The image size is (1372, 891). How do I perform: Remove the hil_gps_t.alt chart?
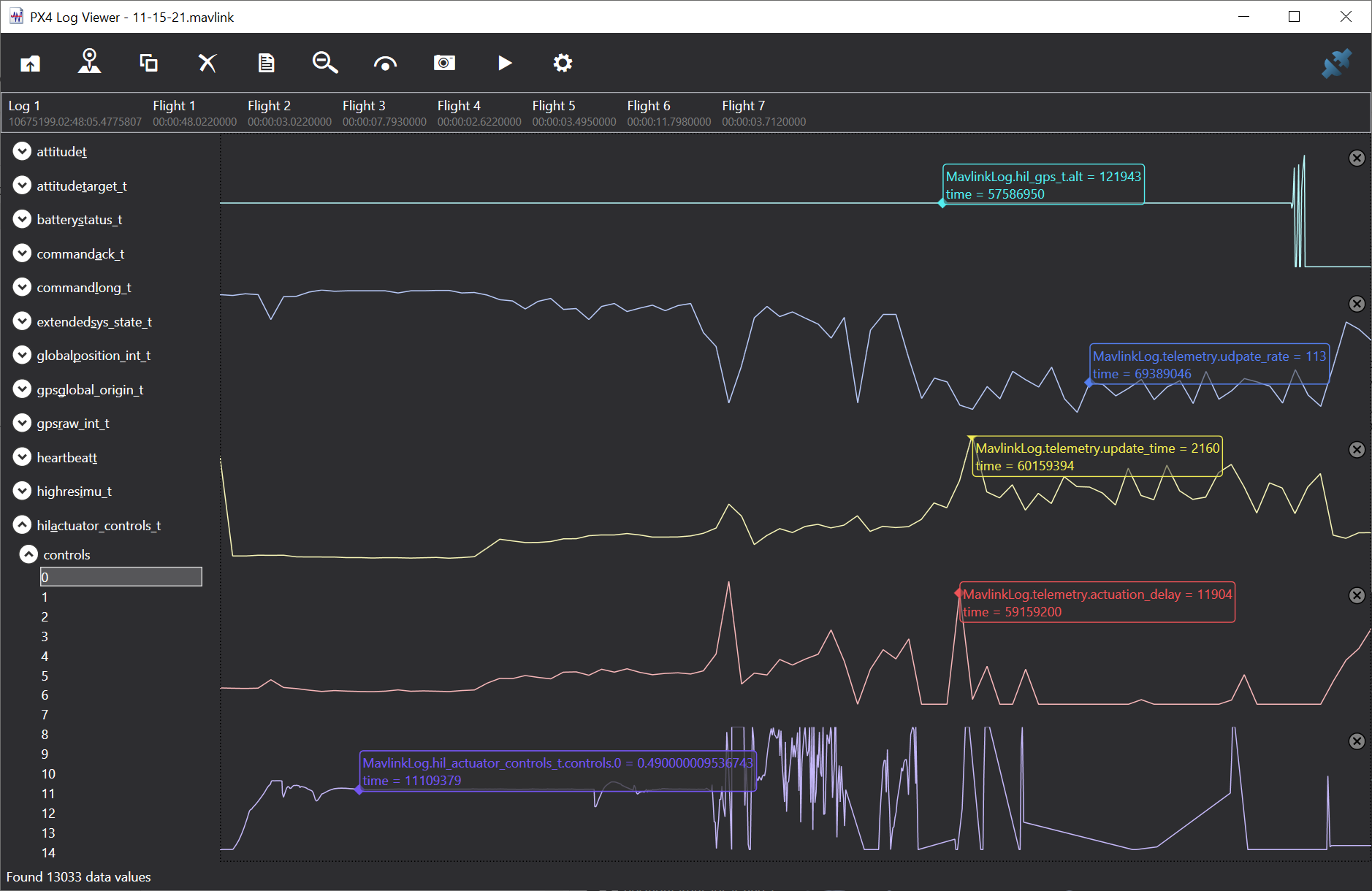1357,158
